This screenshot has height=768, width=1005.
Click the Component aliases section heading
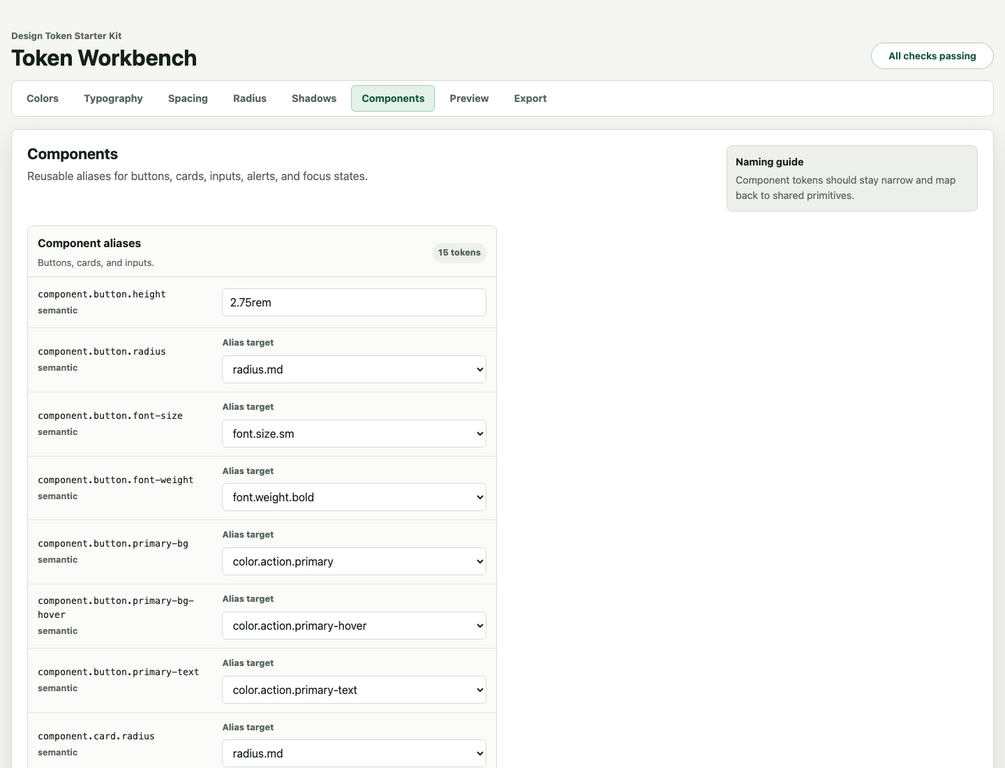[x=89, y=244]
